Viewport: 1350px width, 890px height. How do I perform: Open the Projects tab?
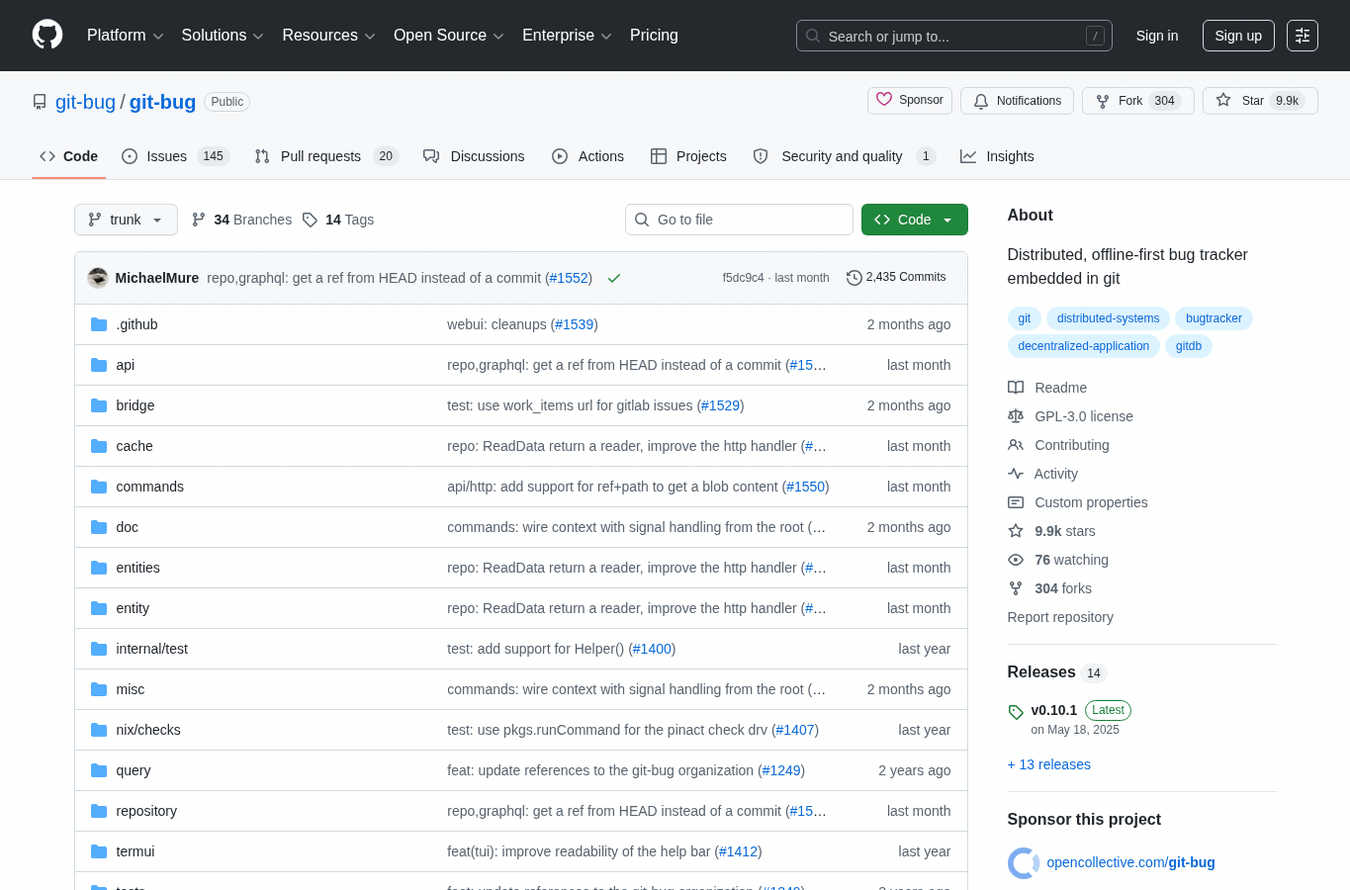coord(688,156)
